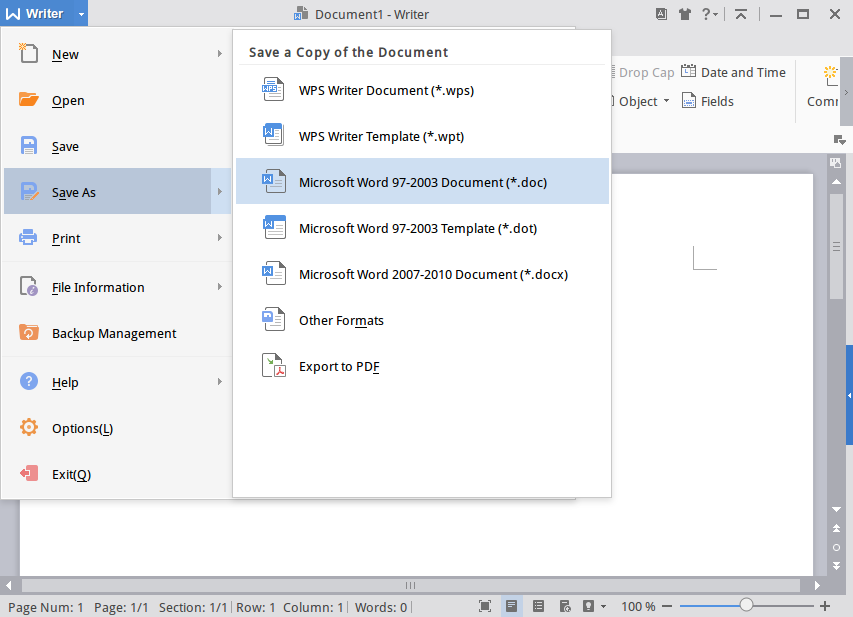
Task: Expand the Save As submenu arrow
Action: coord(220,192)
